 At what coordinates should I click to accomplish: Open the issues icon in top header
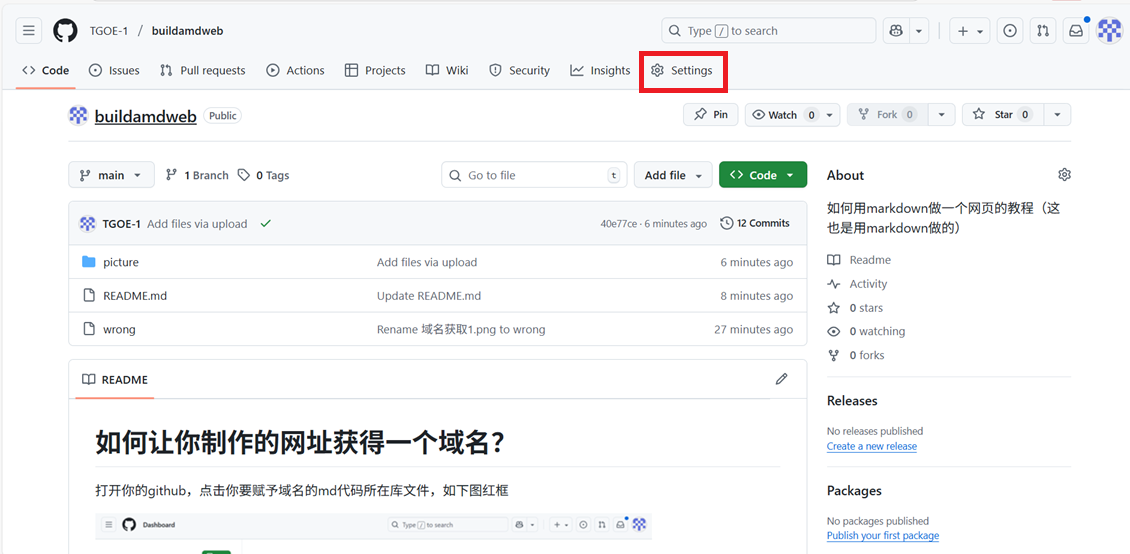(1010, 31)
